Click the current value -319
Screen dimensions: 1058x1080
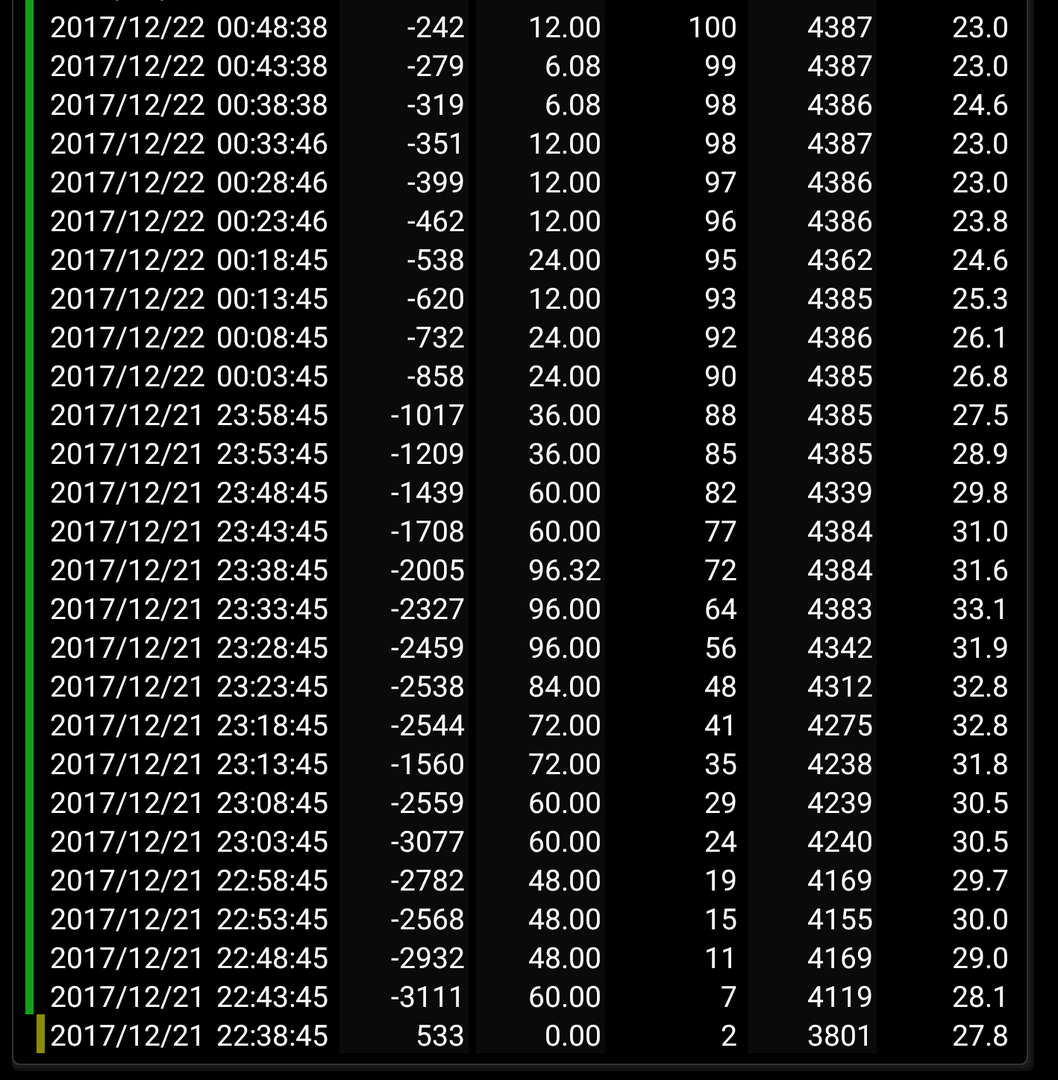435,105
